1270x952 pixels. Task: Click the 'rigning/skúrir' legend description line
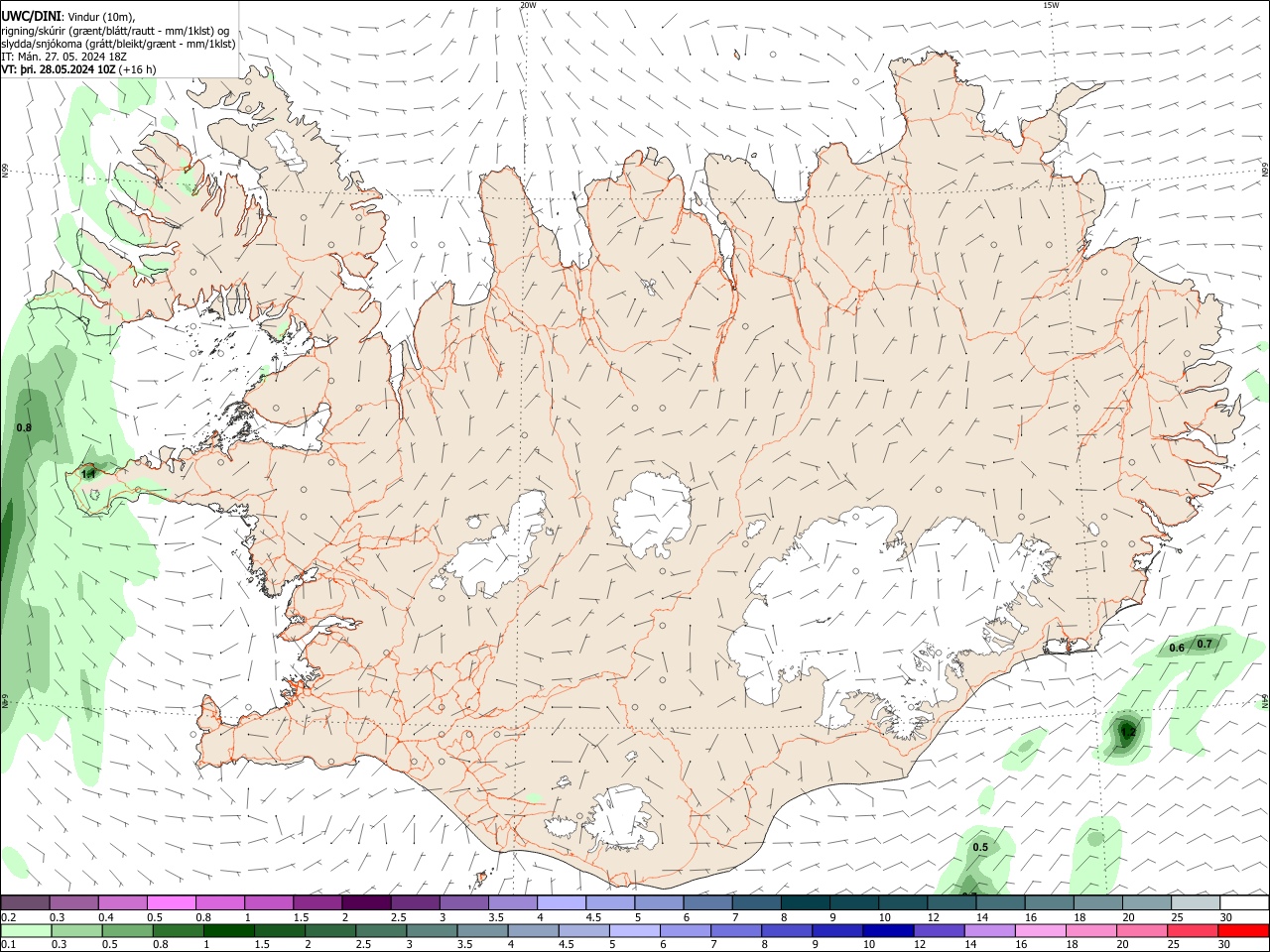pyautogui.click(x=115, y=30)
